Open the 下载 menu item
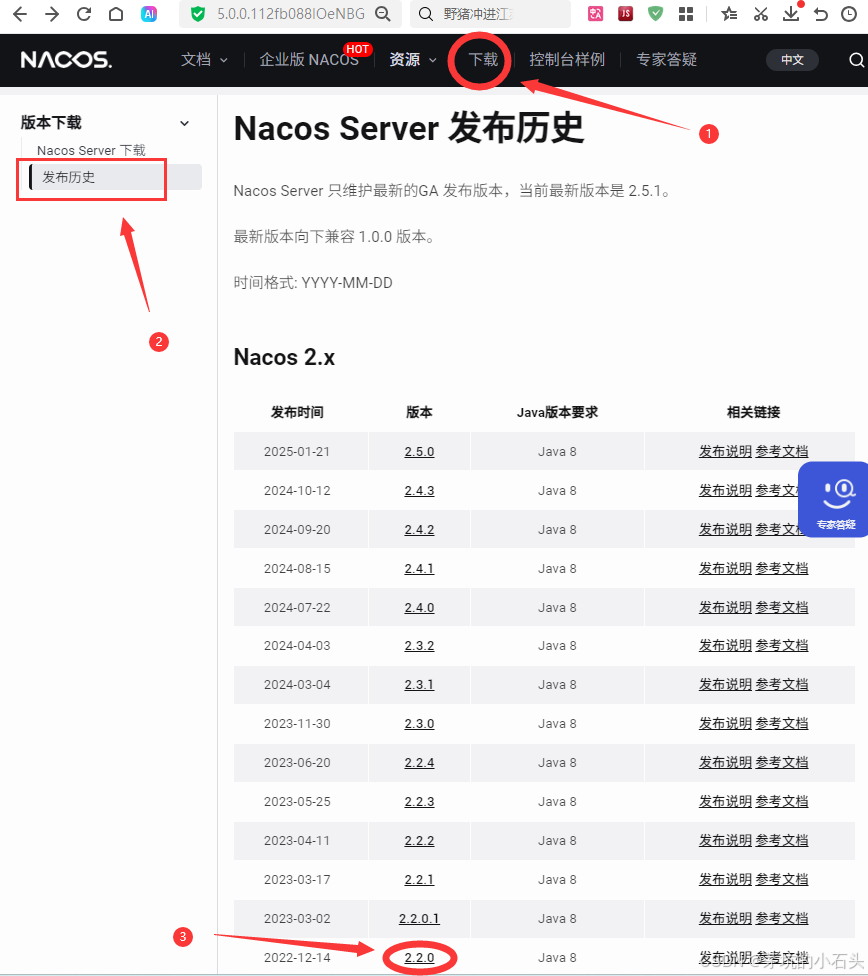 click(483, 60)
